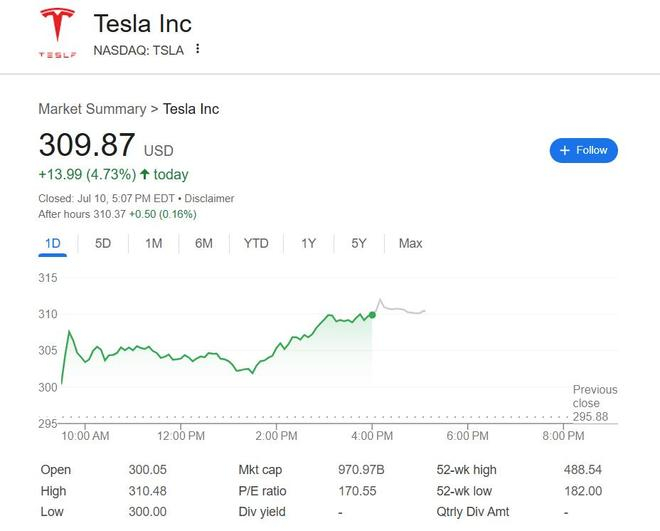Show the 1M chart range
The image size is (660, 531).
153,243
